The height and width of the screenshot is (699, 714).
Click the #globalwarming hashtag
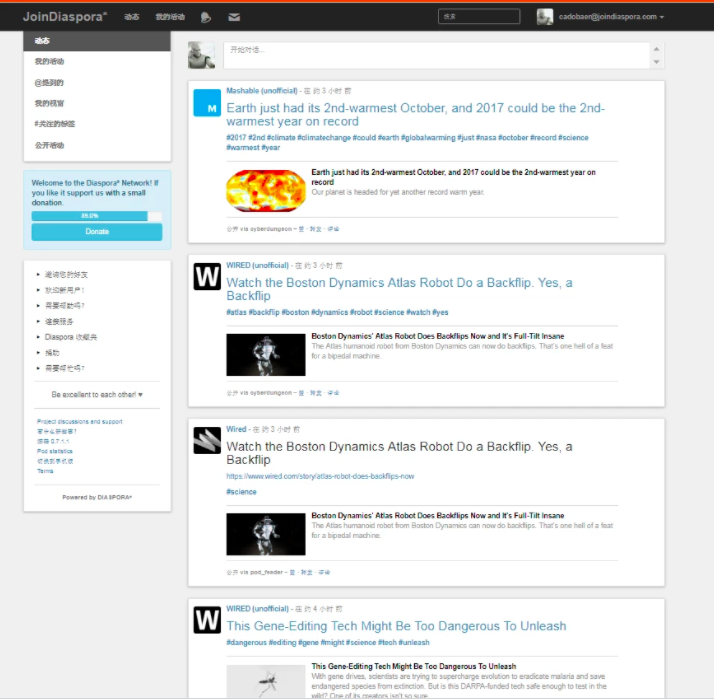click(x=428, y=138)
